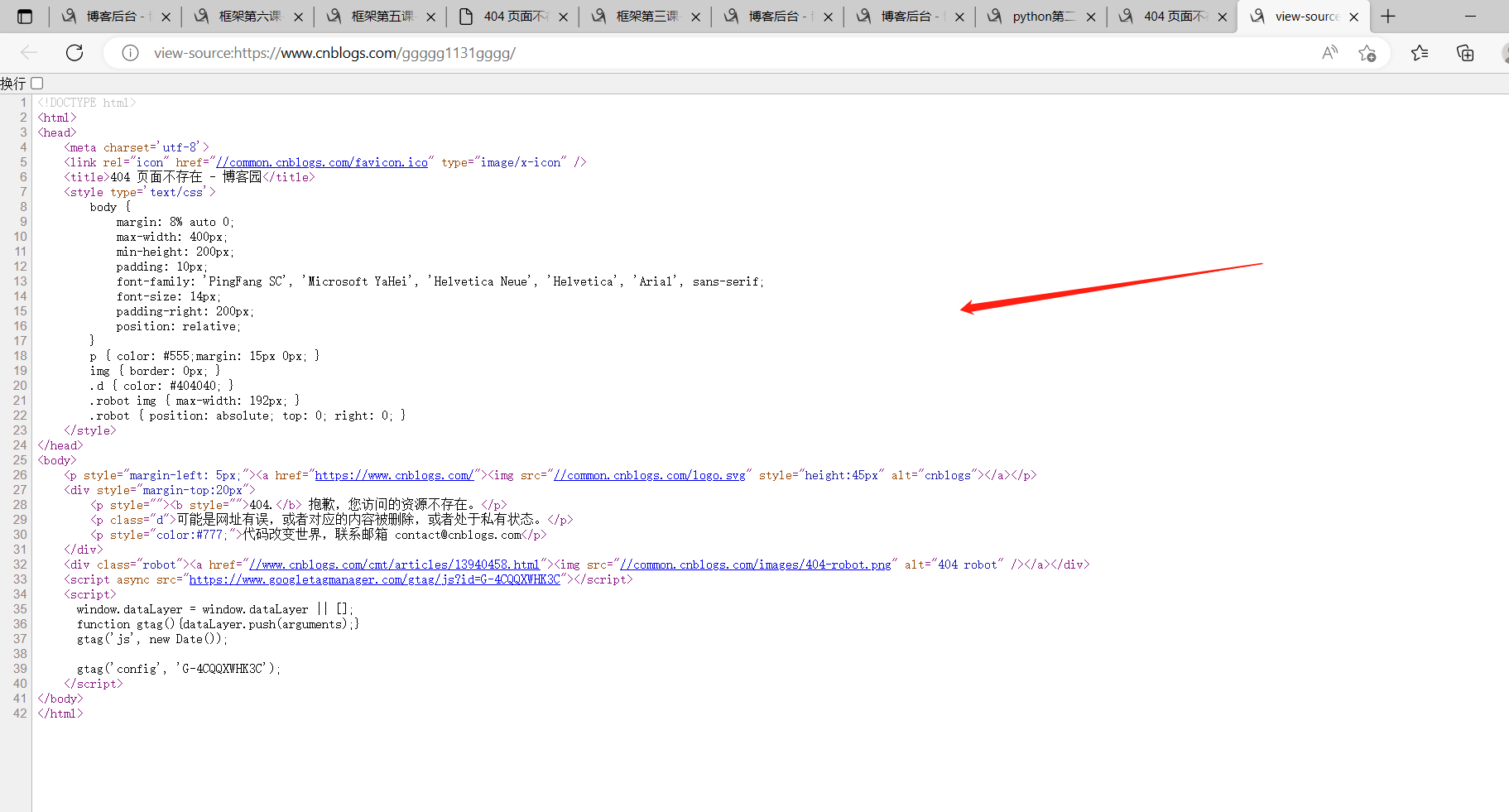This screenshot has width=1509, height=812.
Task: Close the 框架第五课 tab
Action: click(x=430, y=17)
